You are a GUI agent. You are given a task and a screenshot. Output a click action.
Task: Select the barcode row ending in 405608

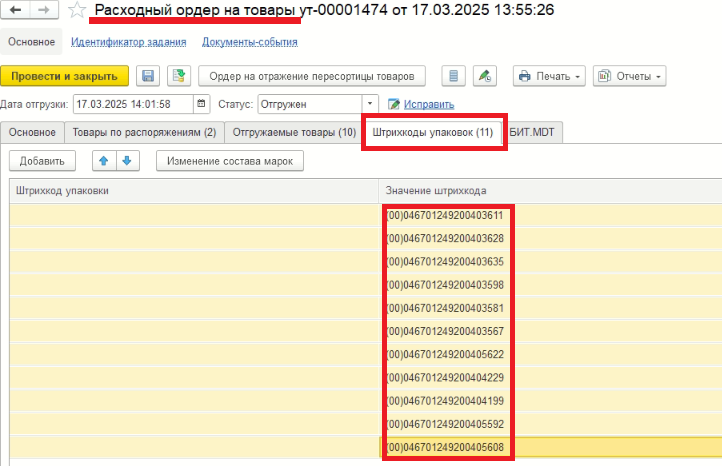click(446, 447)
